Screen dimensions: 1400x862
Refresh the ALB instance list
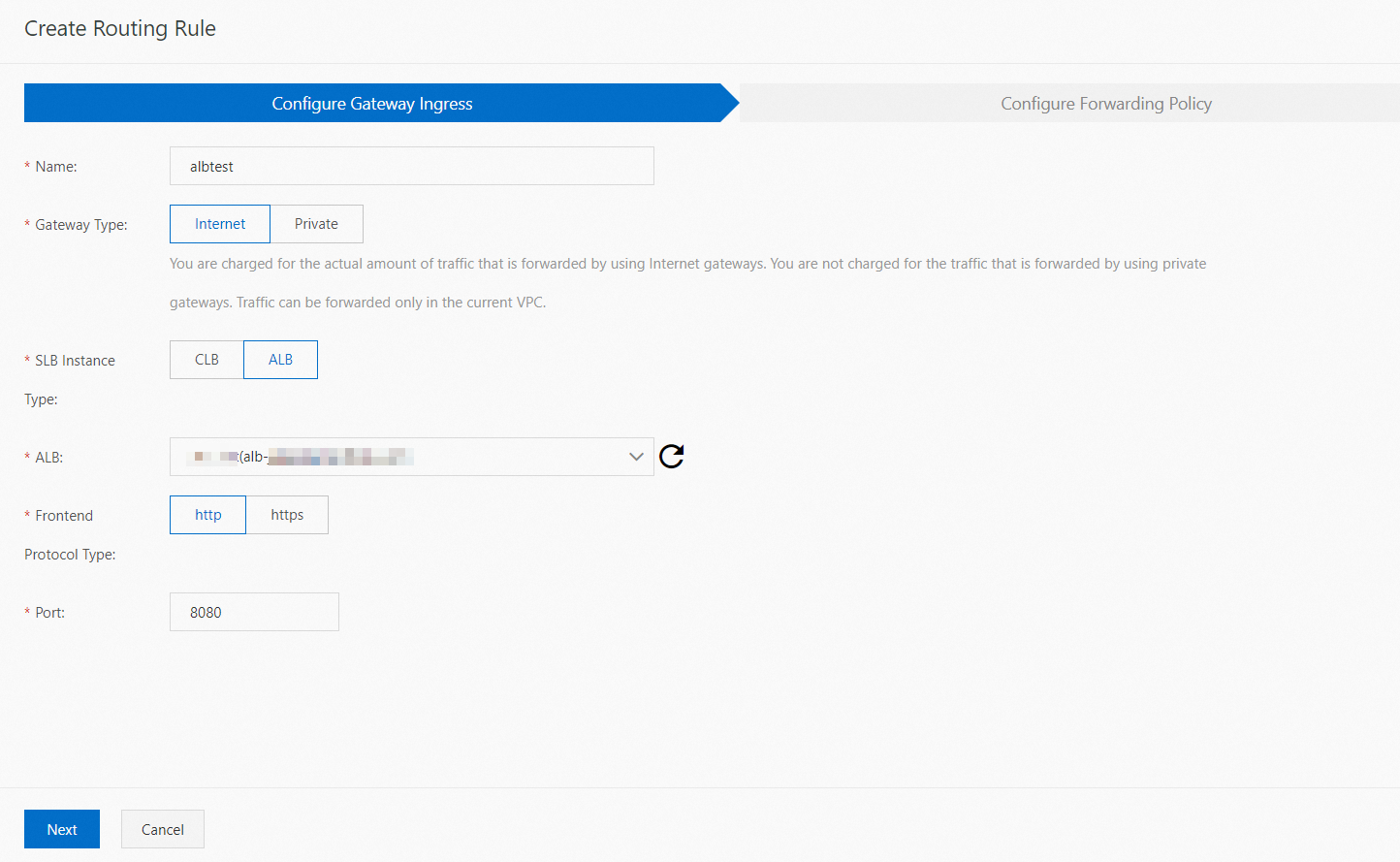click(x=671, y=456)
